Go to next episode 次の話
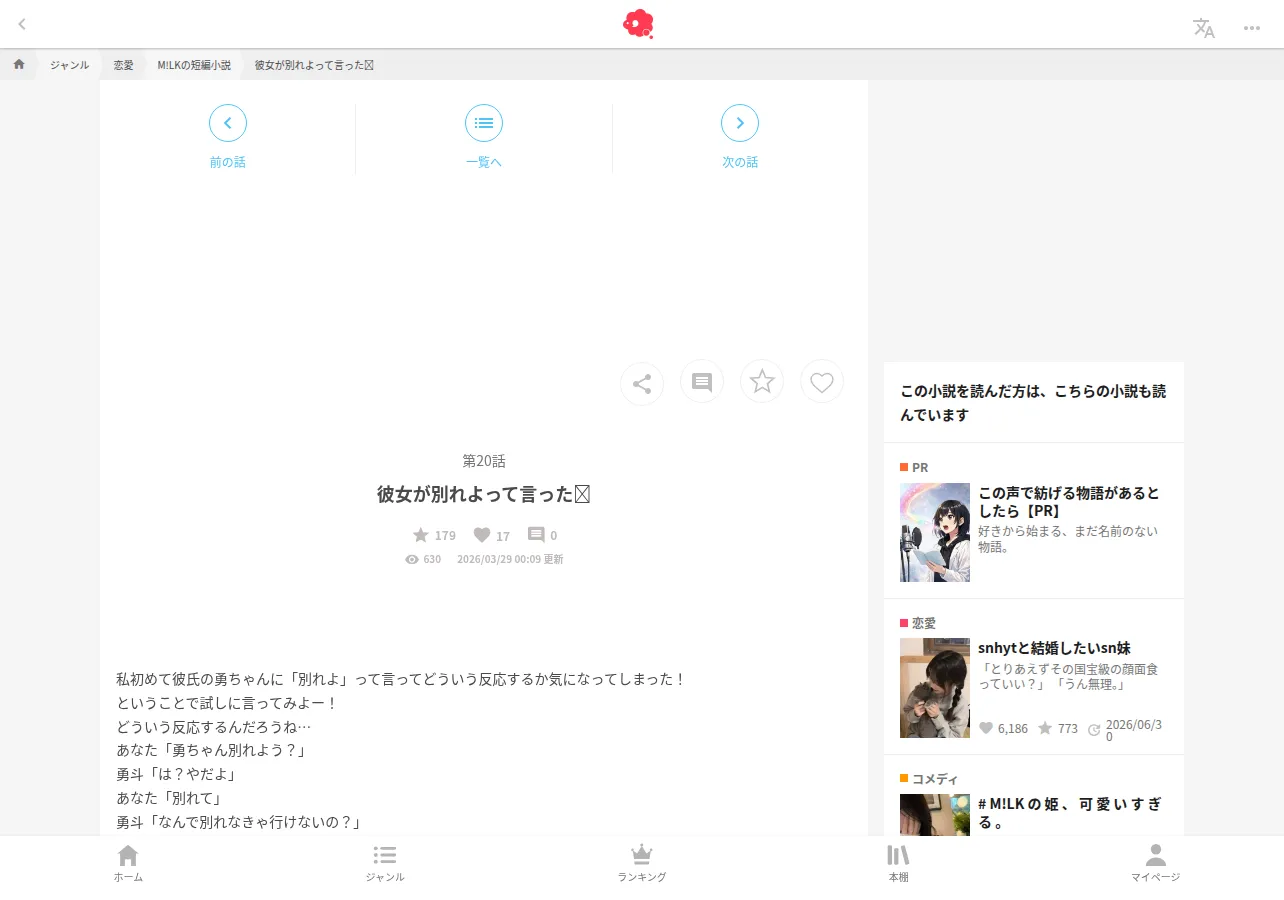 (740, 137)
